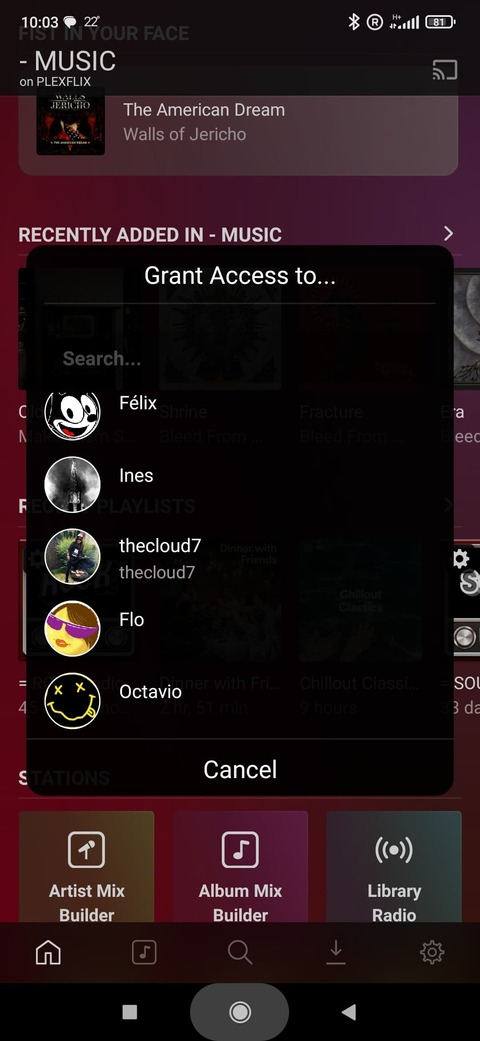This screenshot has height=1041, width=480.
Task: Open the music library note icon tab
Action: coord(144,953)
